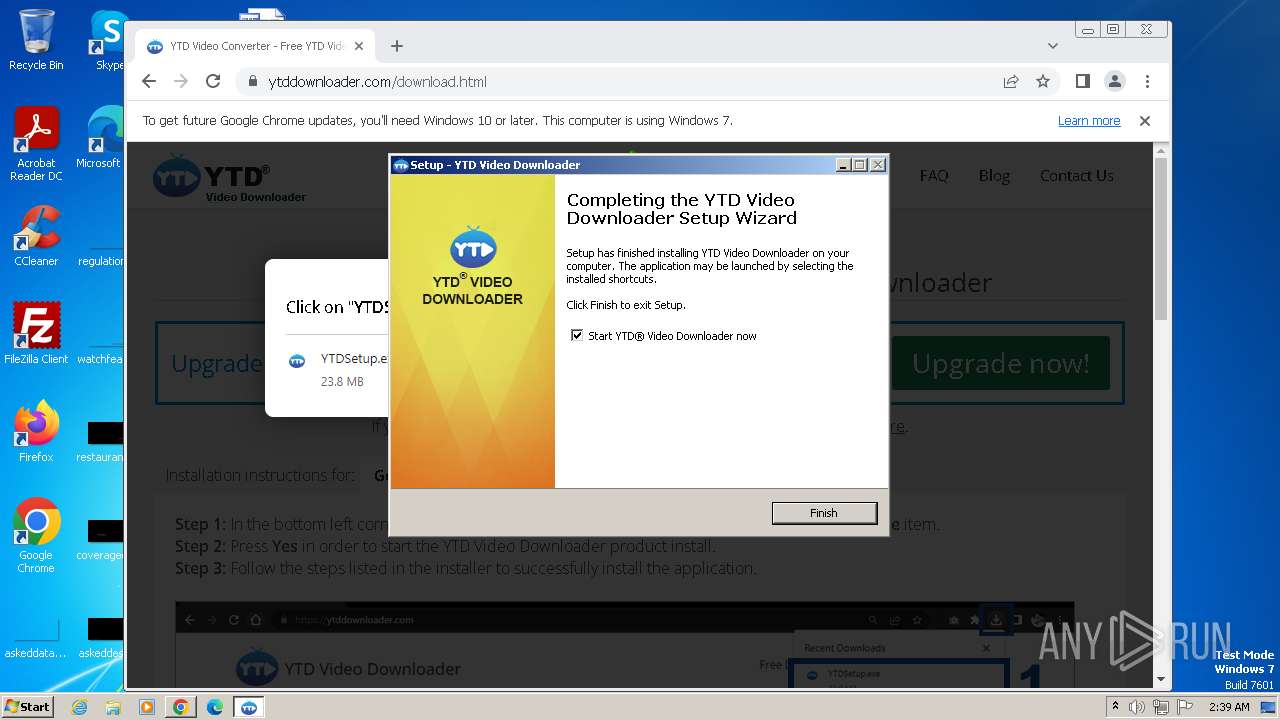Toggle Chrome side panel icon

1082,81
